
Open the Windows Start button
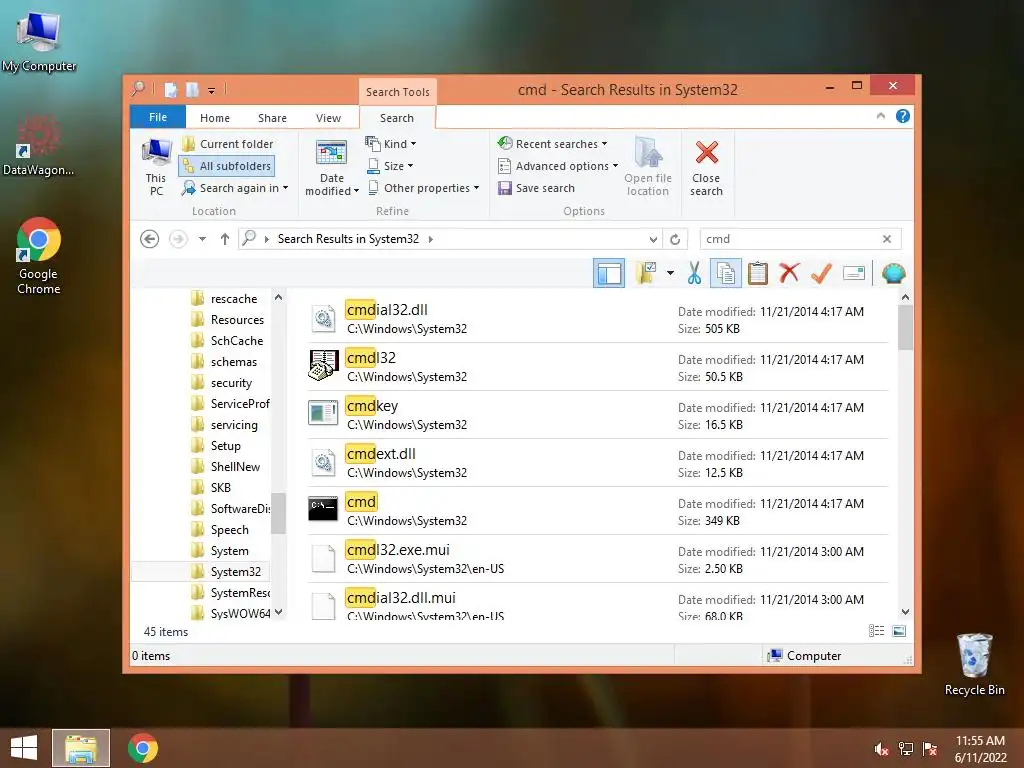[x=24, y=748]
